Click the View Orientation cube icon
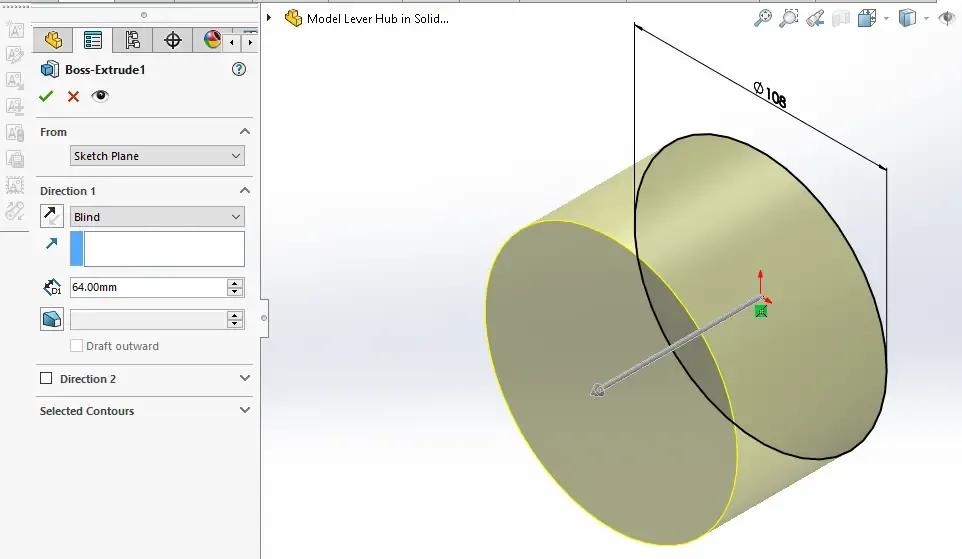The width and height of the screenshot is (962, 559). click(867, 18)
